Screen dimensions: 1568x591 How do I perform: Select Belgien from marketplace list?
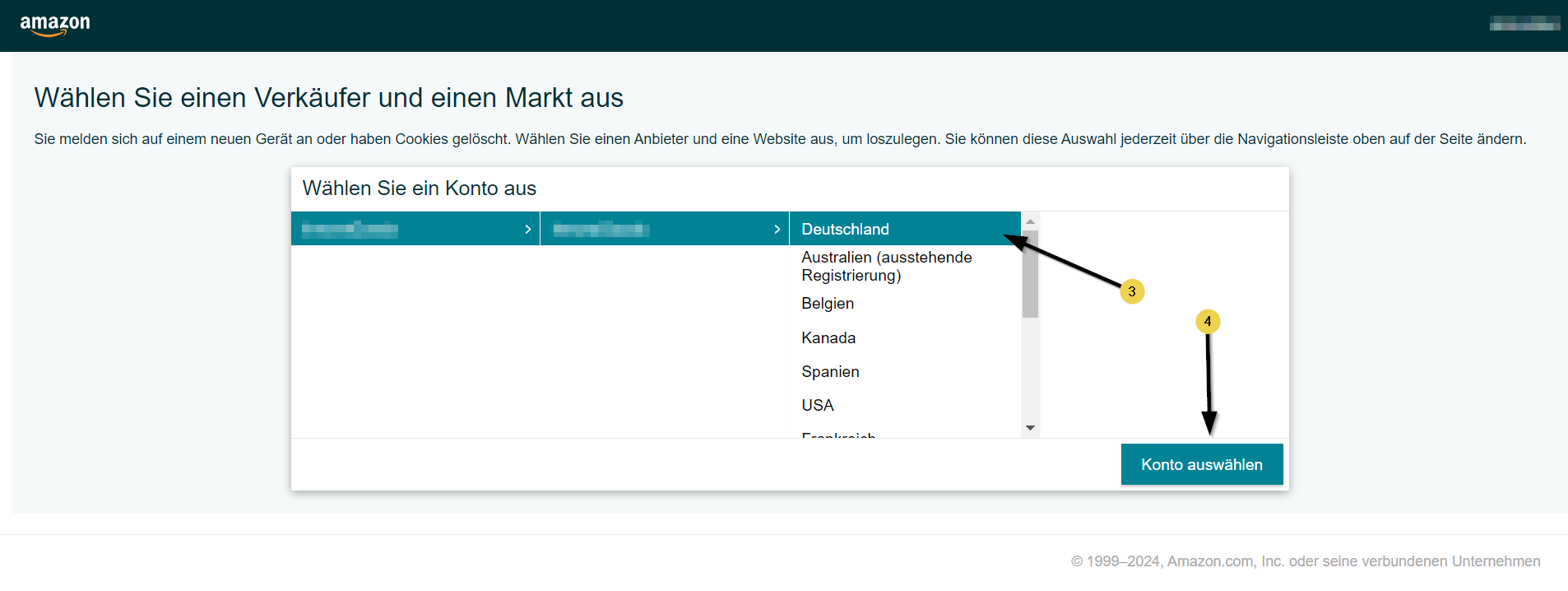pos(828,304)
